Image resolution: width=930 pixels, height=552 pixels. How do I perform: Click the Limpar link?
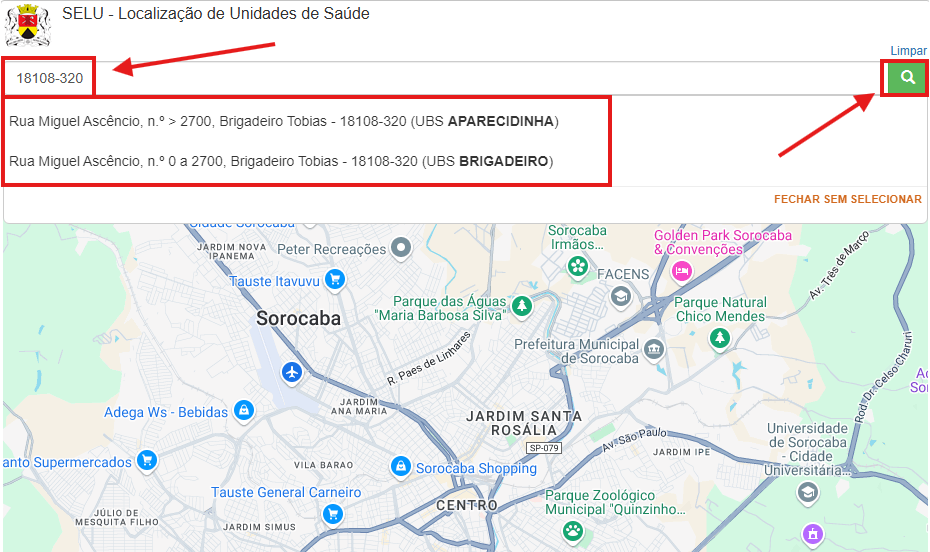coord(908,51)
